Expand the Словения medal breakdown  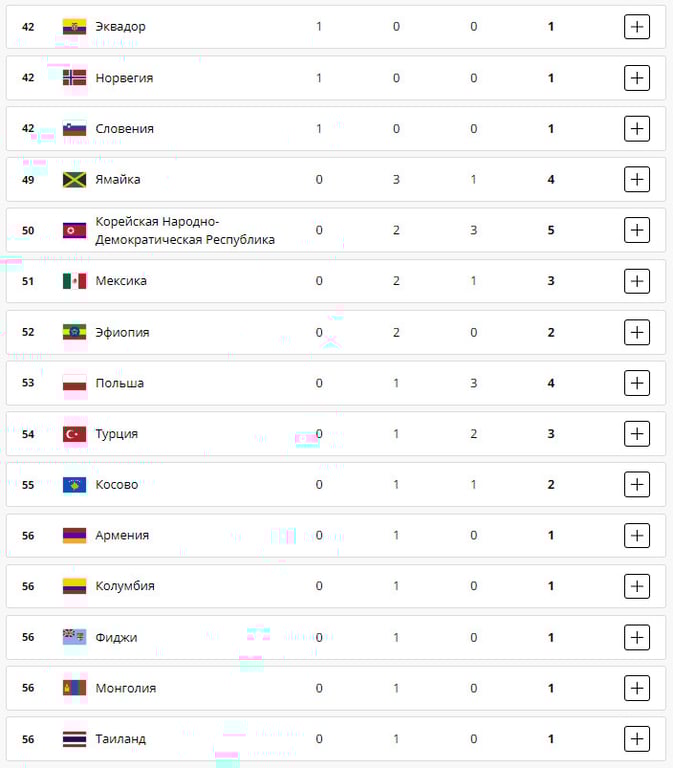click(x=637, y=129)
